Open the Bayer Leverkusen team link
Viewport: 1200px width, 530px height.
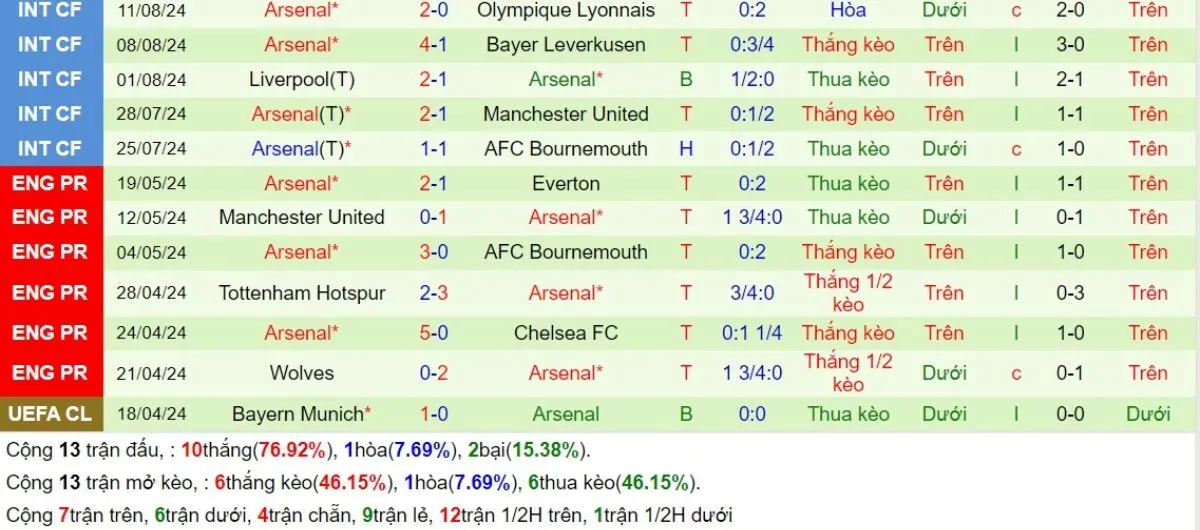pyautogui.click(x=566, y=45)
